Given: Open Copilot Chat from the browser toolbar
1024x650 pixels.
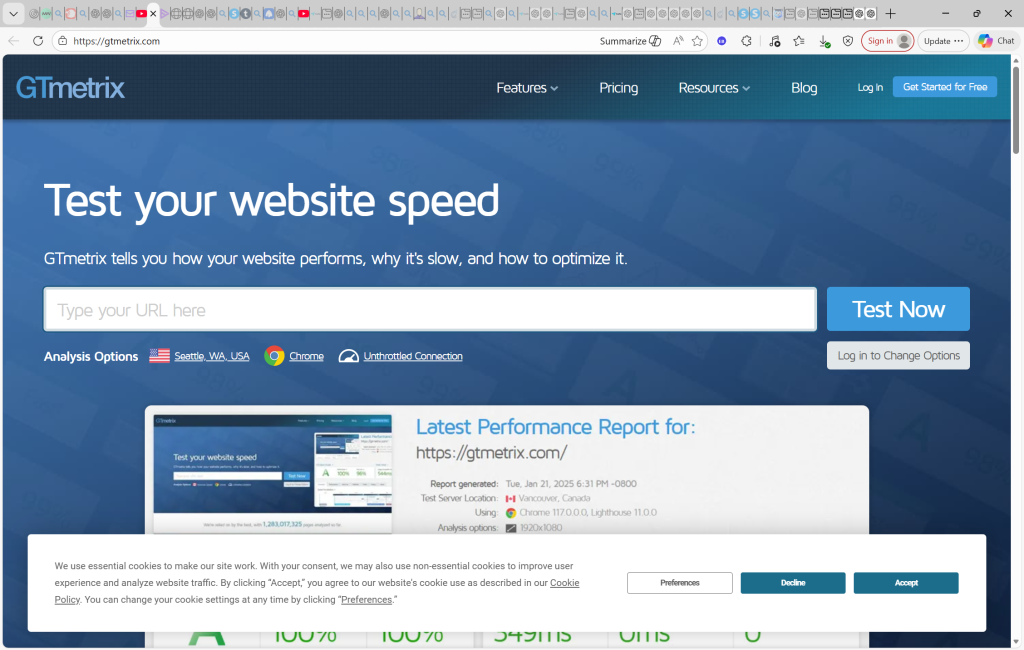Looking at the screenshot, I should point(995,40).
